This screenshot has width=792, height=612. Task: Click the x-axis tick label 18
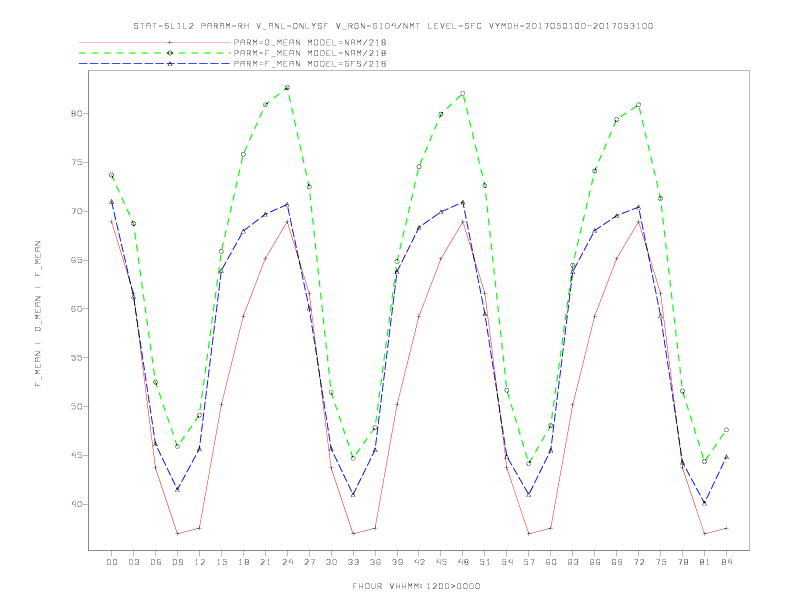[243, 562]
